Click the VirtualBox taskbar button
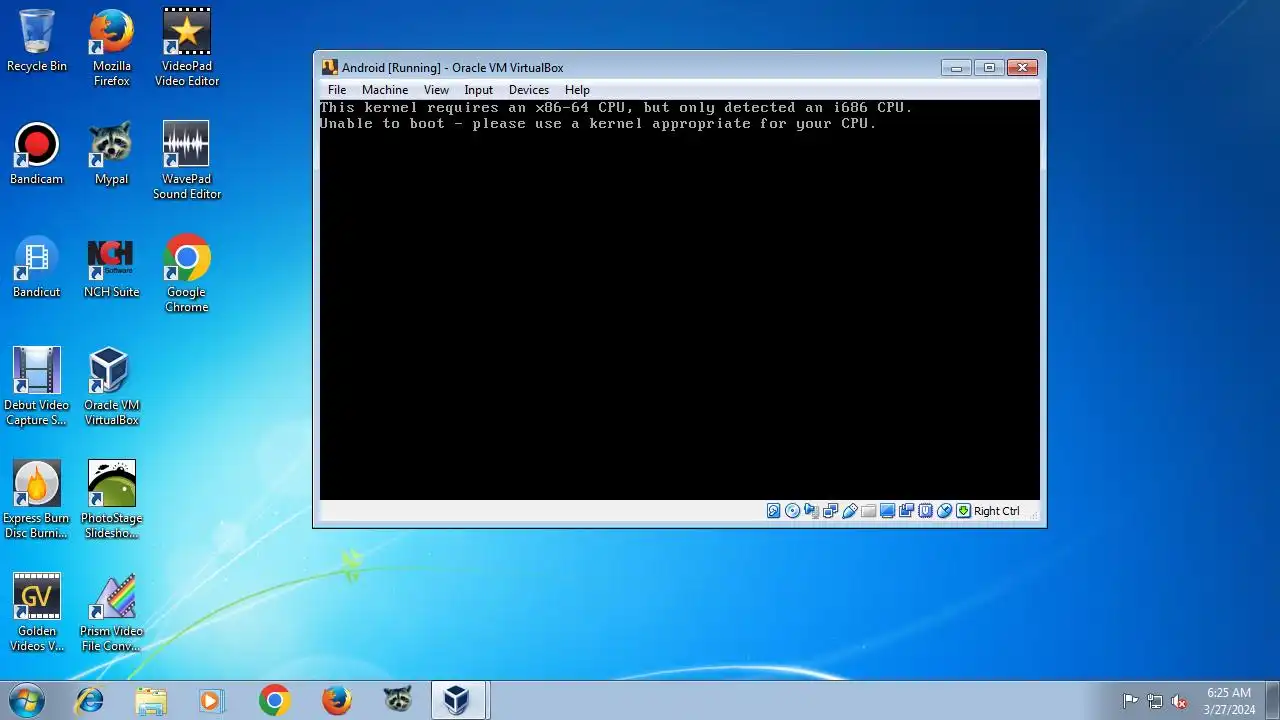This screenshot has width=1280, height=720. (x=458, y=701)
